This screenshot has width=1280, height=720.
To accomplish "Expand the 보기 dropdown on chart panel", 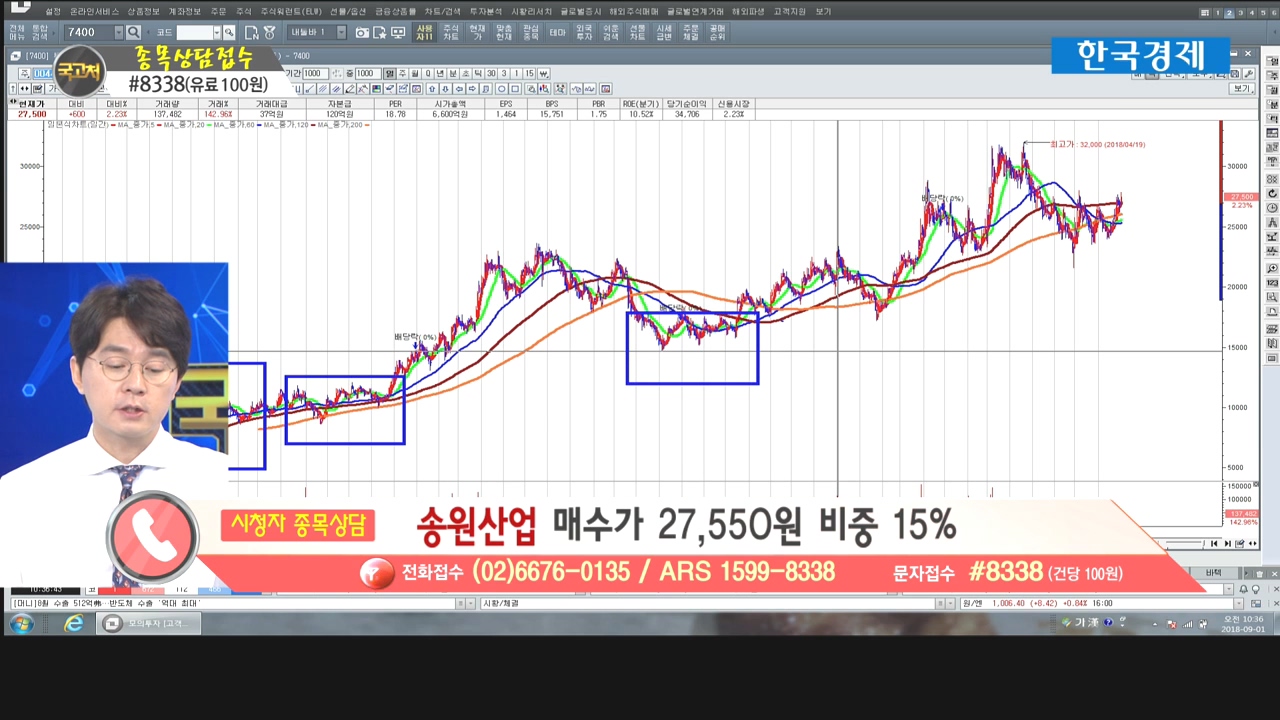I will (1242, 89).
